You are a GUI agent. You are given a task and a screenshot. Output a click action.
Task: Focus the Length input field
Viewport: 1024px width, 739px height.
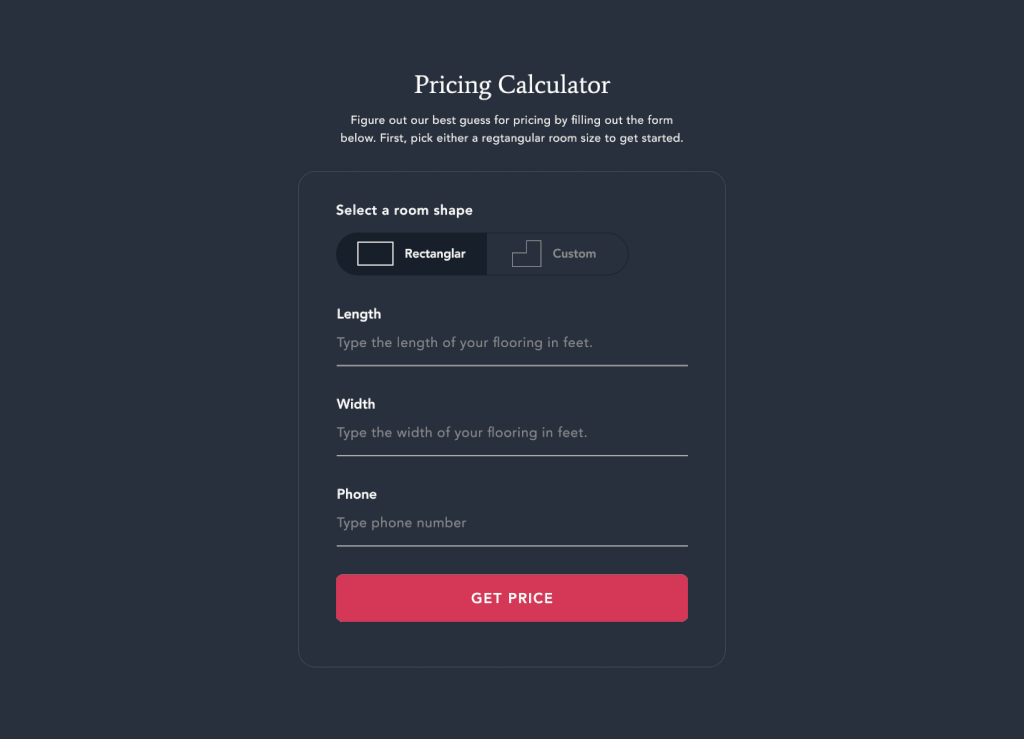pos(511,343)
